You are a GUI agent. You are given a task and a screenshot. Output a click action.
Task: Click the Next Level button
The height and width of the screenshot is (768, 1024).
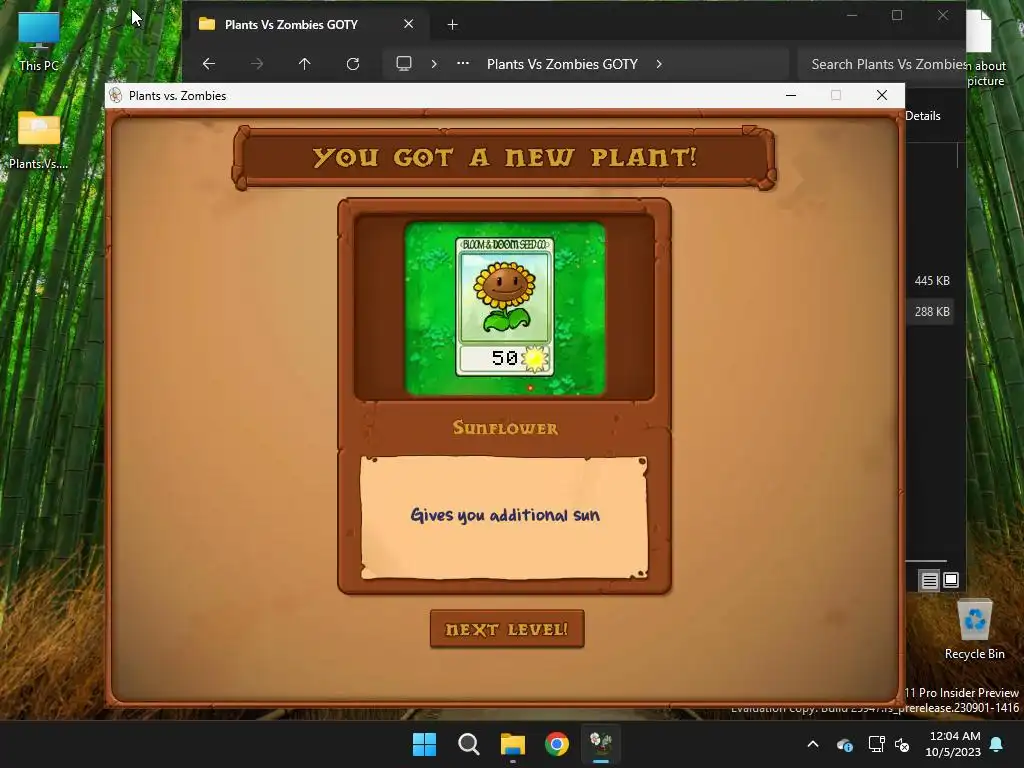(507, 629)
